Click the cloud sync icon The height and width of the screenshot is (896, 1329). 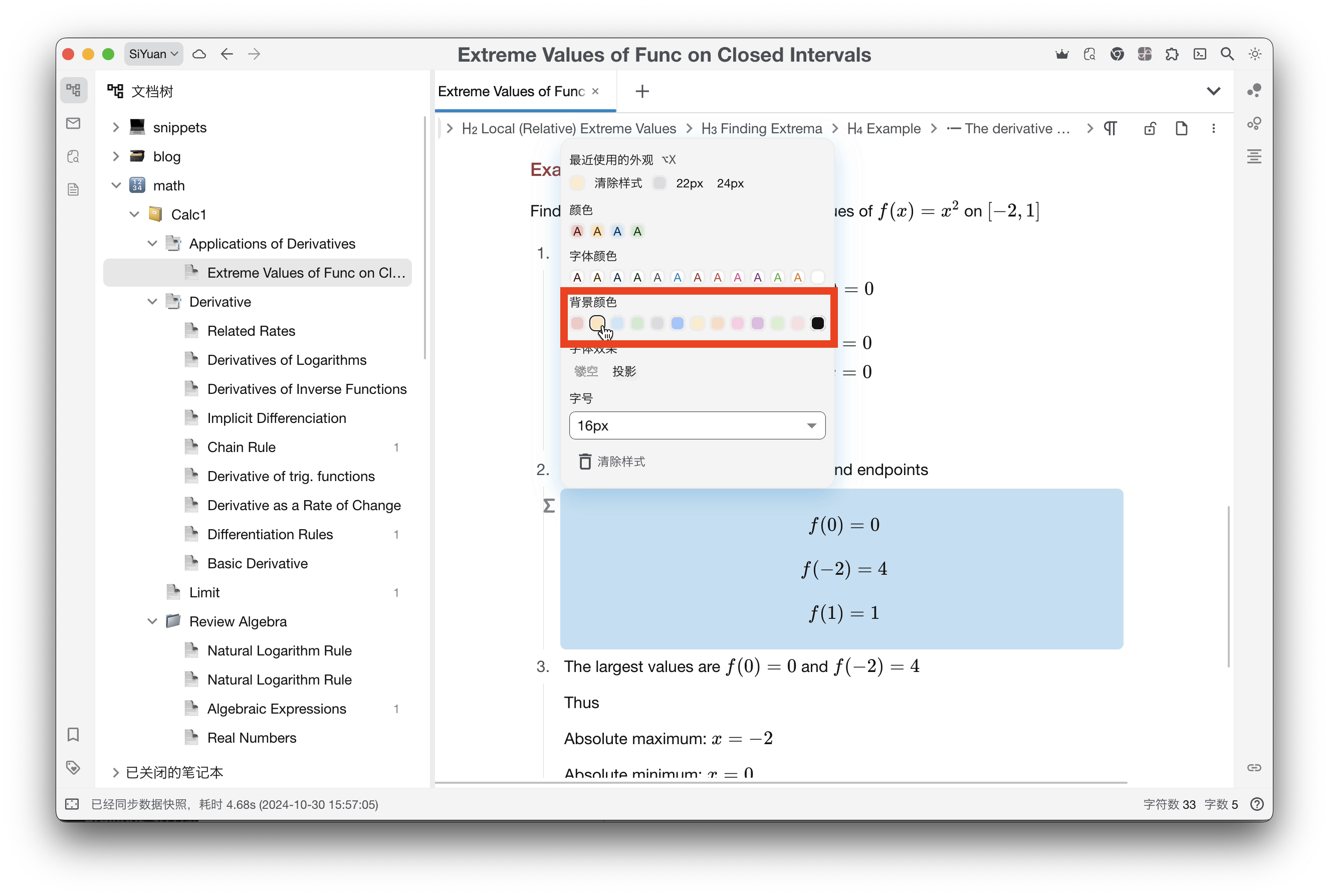click(x=199, y=54)
